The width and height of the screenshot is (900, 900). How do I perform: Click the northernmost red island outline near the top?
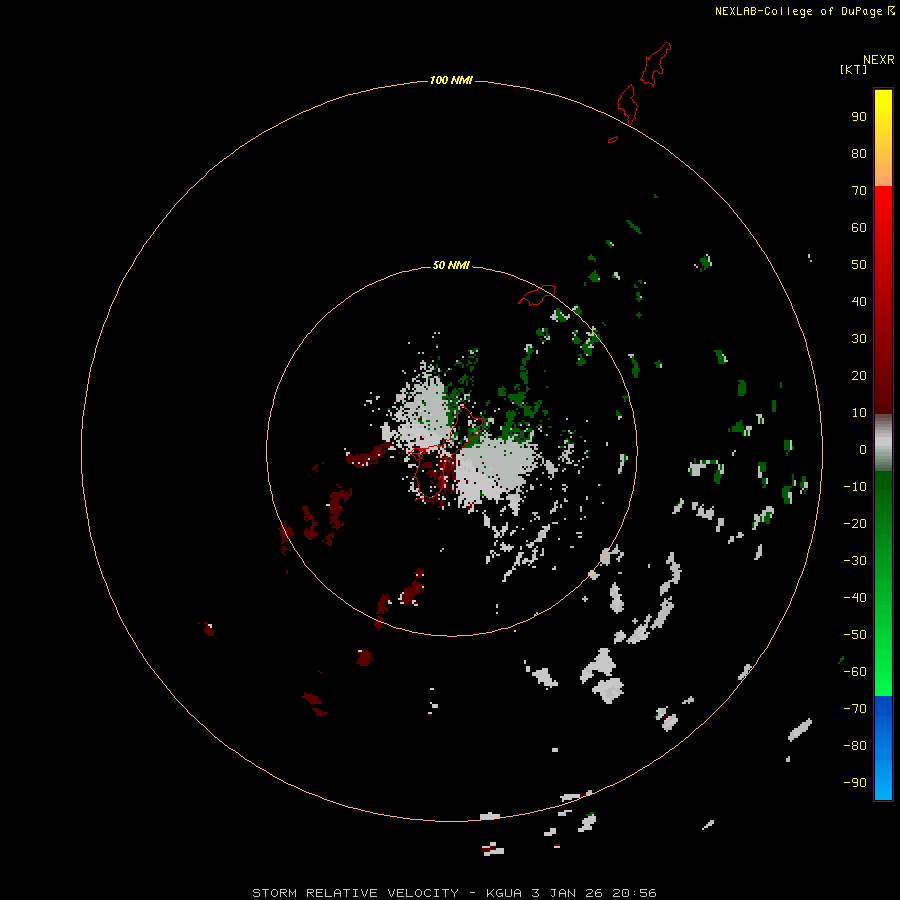(x=656, y=64)
